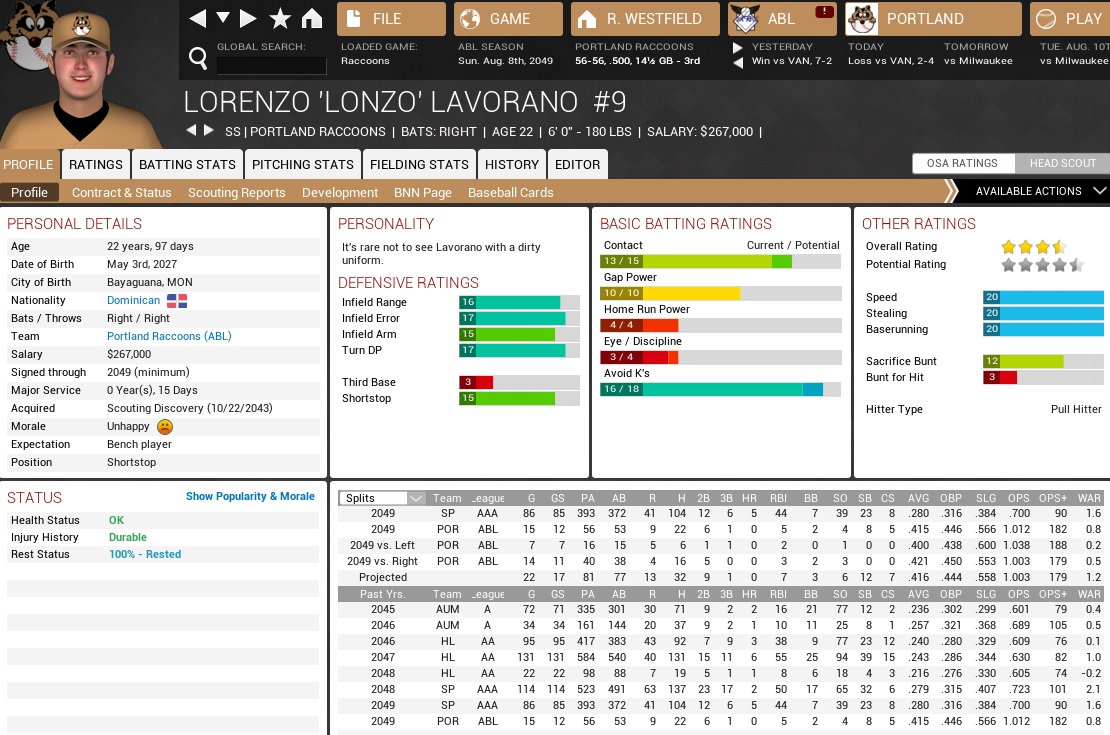Open the Splits dropdown
The height and width of the screenshot is (735, 1110).
point(382,498)
